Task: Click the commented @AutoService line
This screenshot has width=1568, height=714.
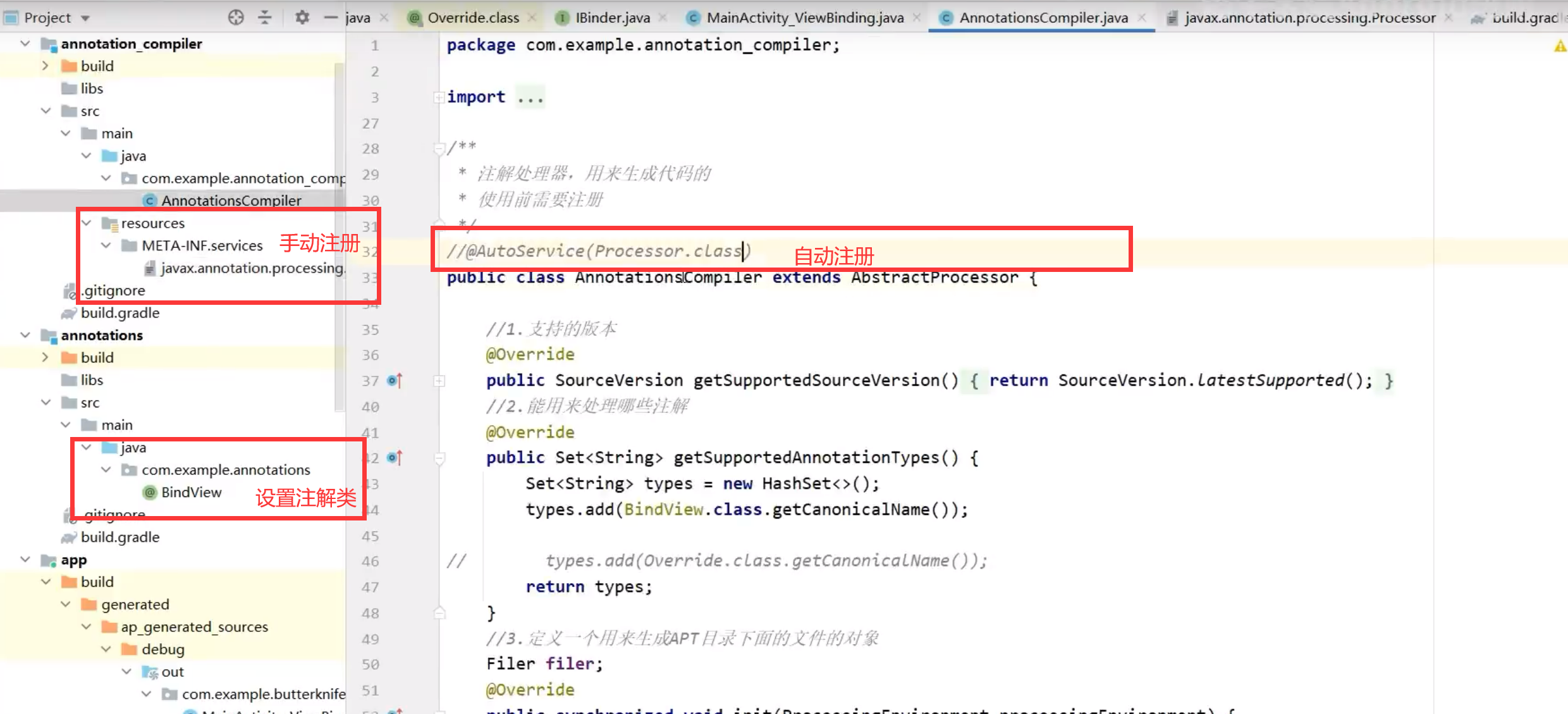Action: [598, 251]
